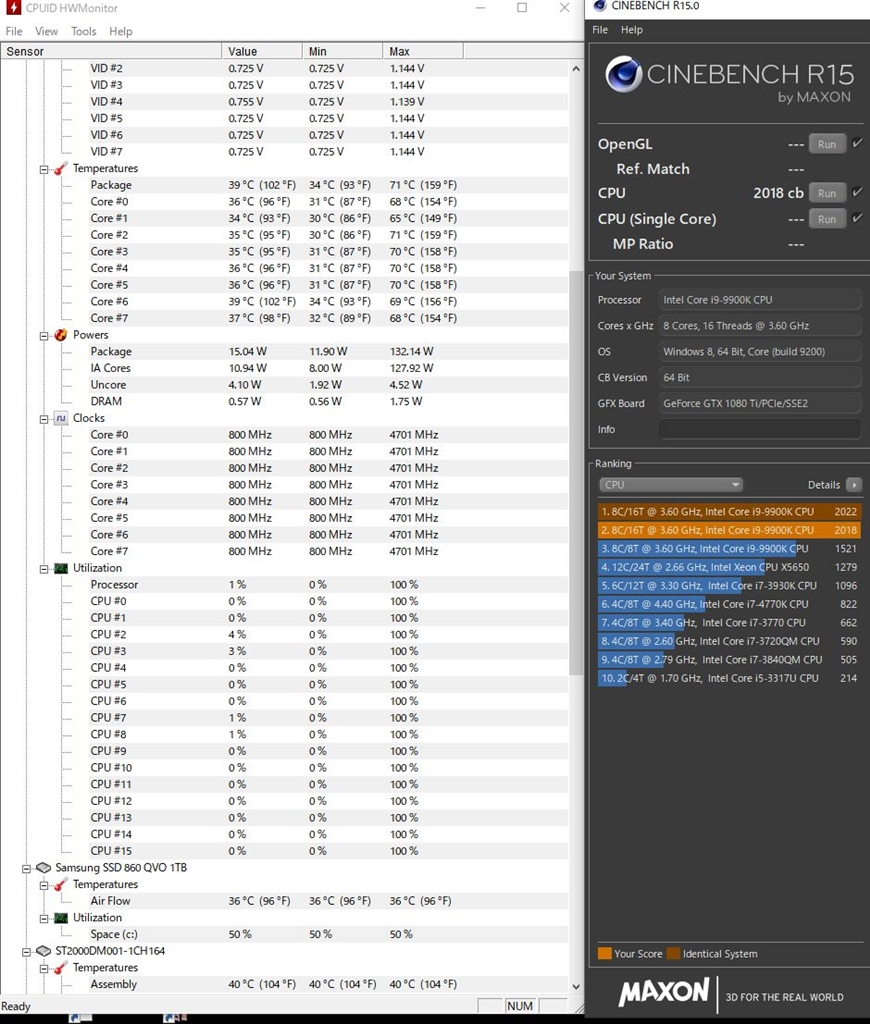Open HWMonitor Tools menu
Screen dimensions: 870x1024
[84, 31]
